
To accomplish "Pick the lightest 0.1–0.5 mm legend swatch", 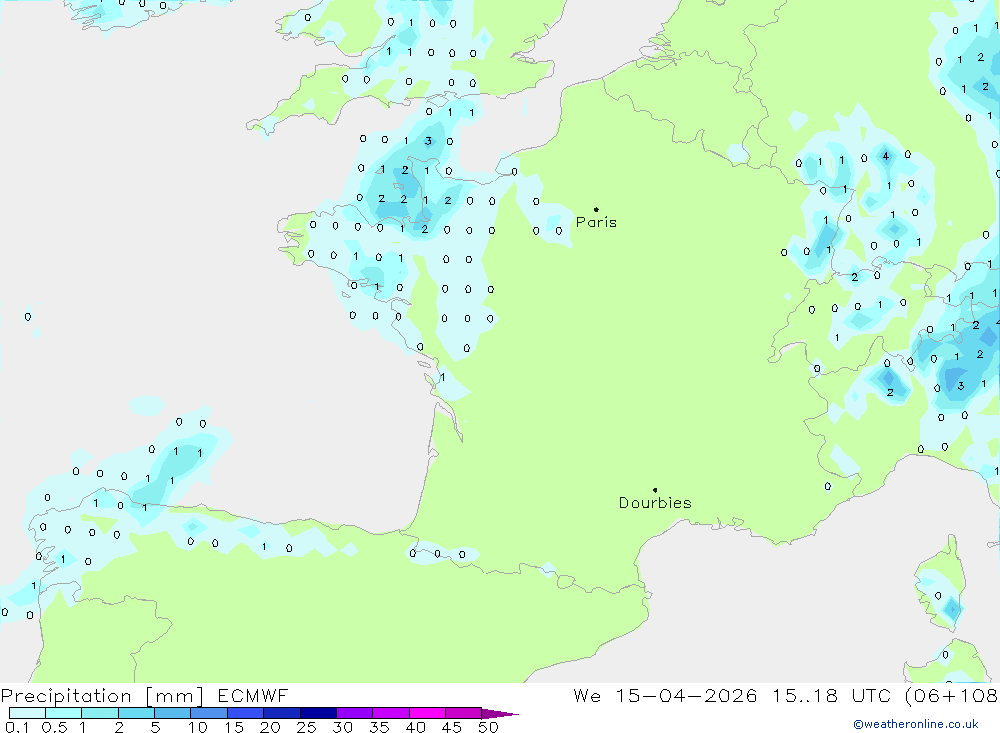I will coord(27,713).
